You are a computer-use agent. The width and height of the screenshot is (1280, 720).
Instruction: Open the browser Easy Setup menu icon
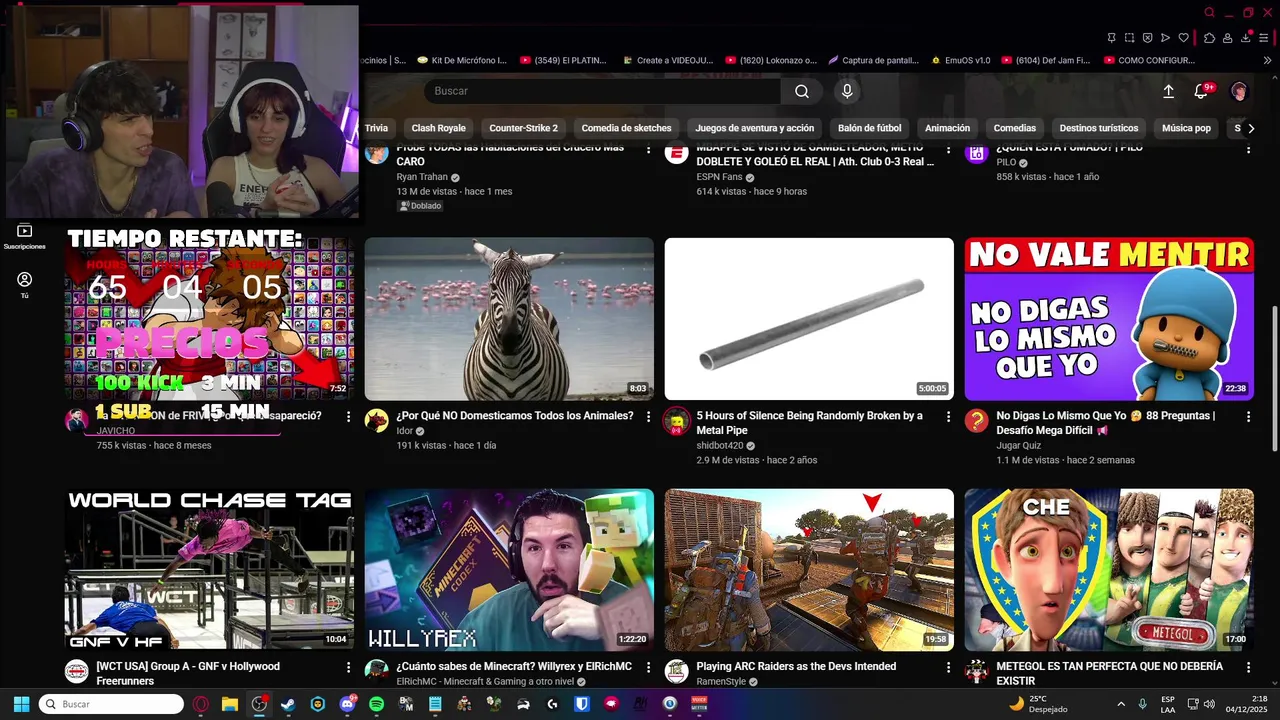[1265, 38]
